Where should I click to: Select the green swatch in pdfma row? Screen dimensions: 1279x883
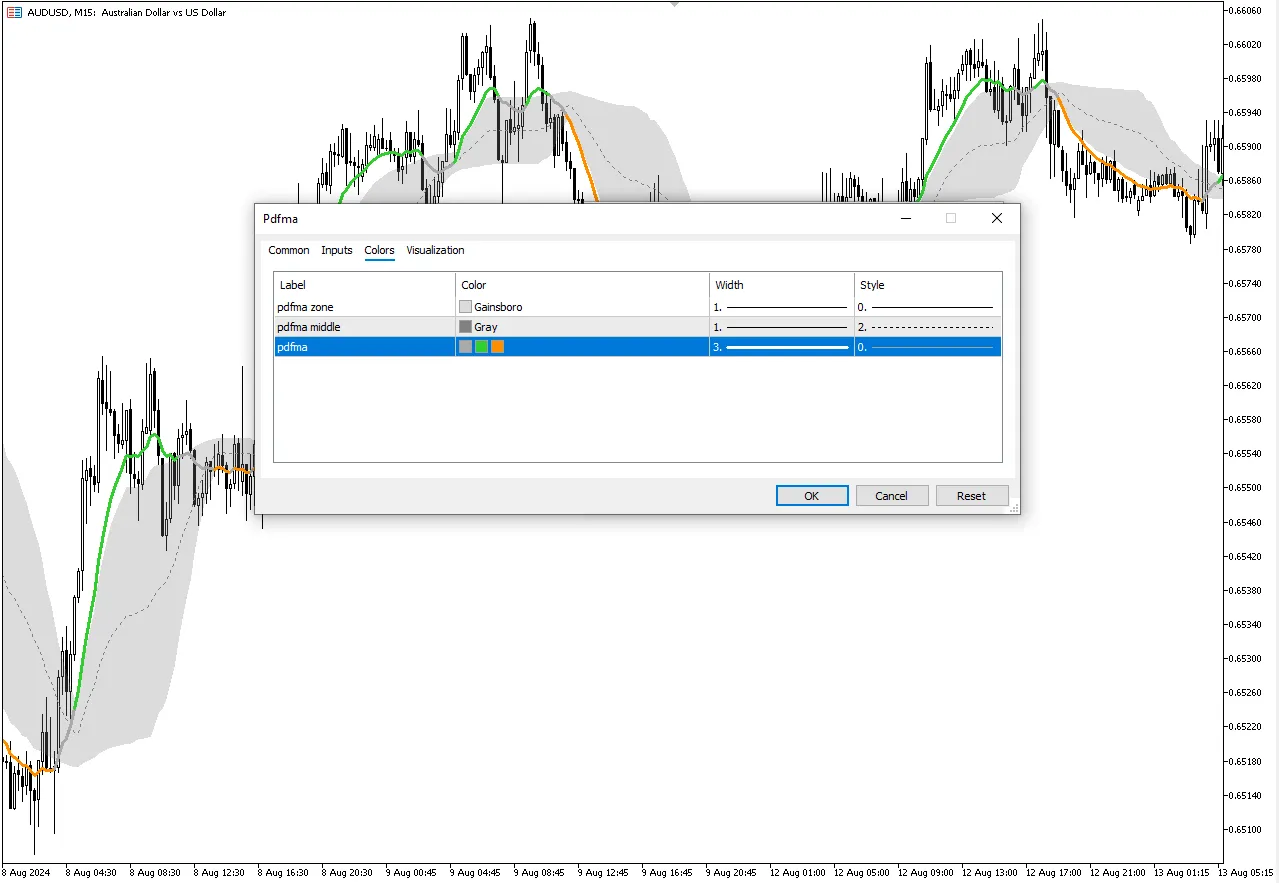(481, 347)
